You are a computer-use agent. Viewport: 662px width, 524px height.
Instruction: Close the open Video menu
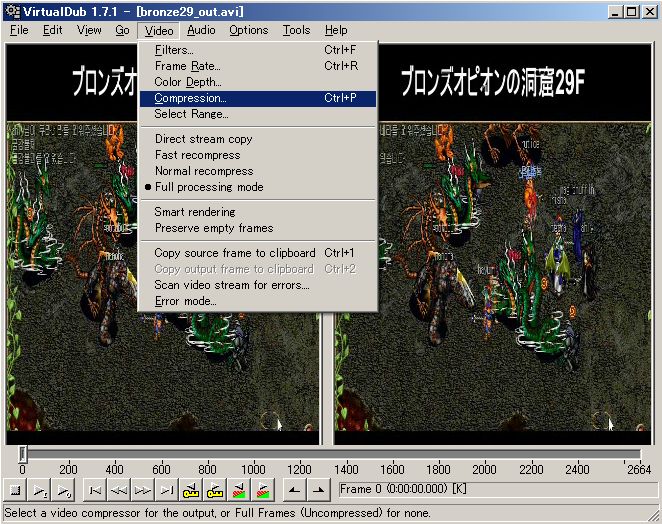(x=159, y=31)
